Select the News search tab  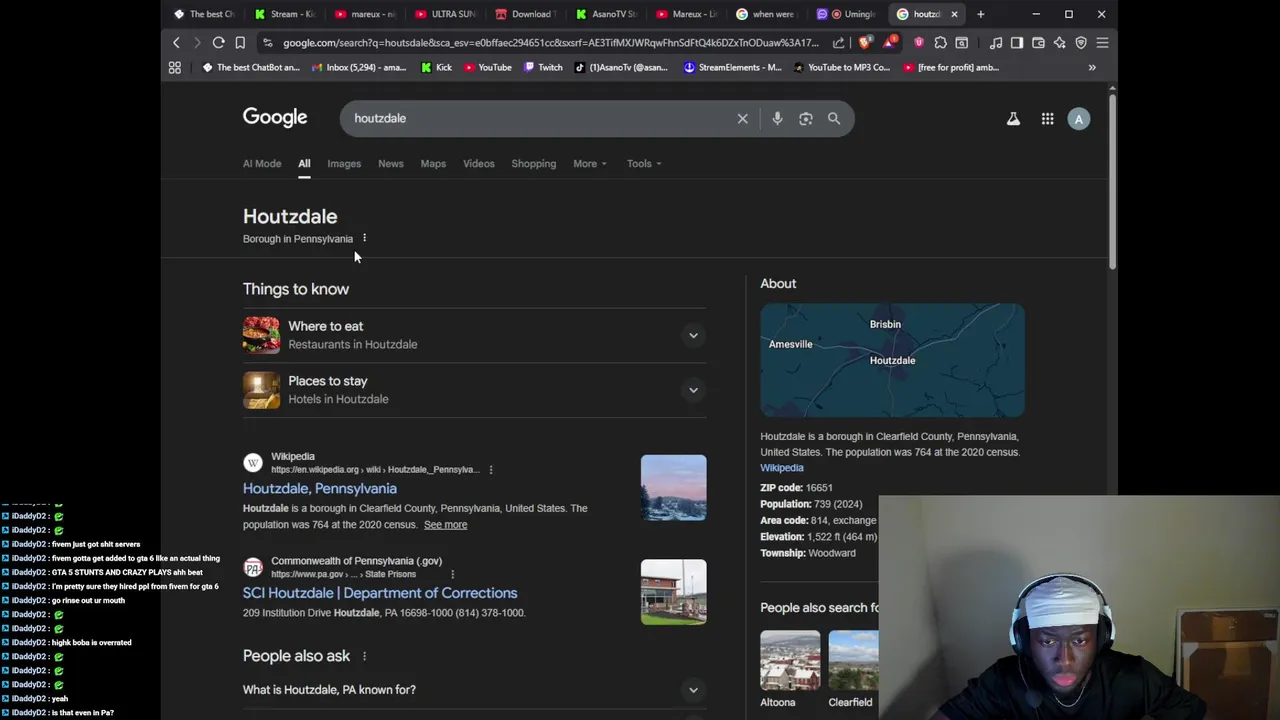(x=391, y=164)
